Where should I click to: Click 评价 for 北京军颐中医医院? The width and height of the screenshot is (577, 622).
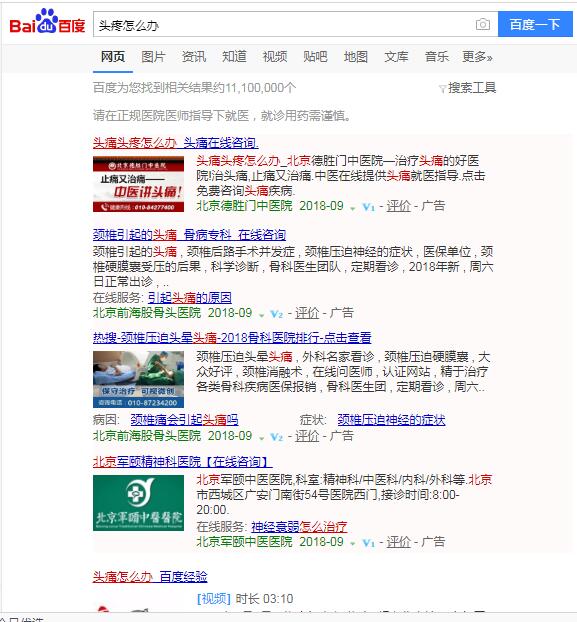pos(398,542)
